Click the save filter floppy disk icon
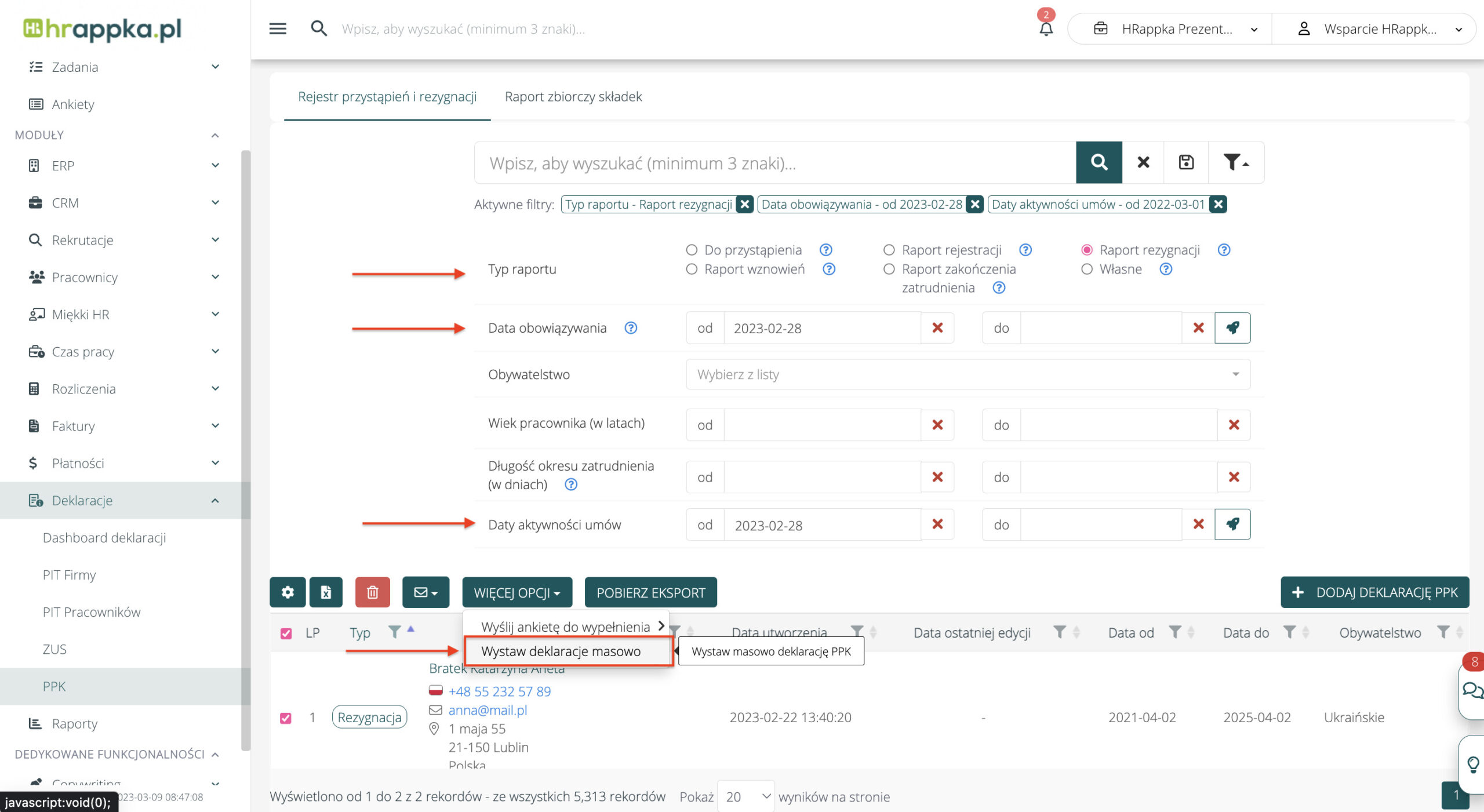 (1186, 162)
